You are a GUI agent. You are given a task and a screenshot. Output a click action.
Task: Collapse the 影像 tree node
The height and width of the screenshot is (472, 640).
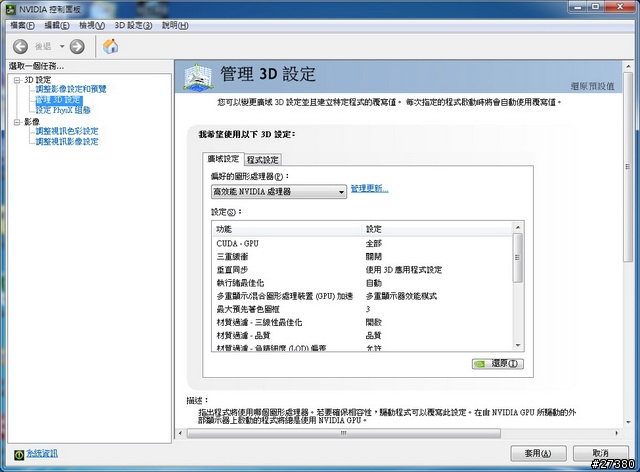pyautogui.click(x=17, y=122)
